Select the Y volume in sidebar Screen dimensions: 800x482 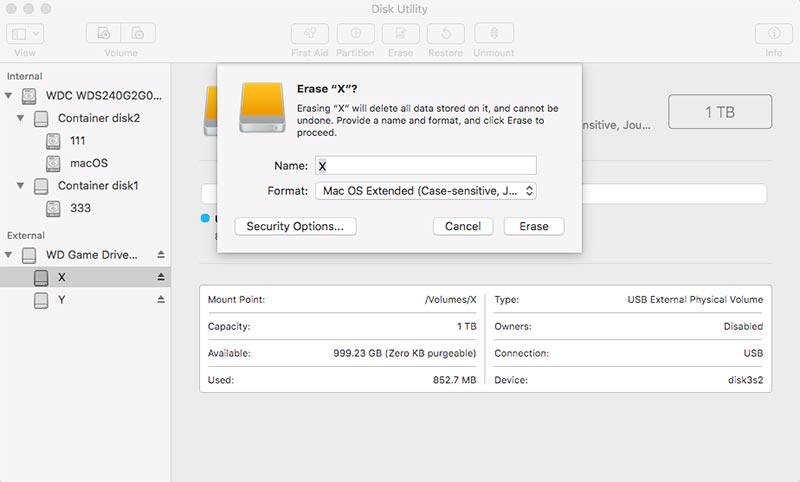[x=62, y=300]
